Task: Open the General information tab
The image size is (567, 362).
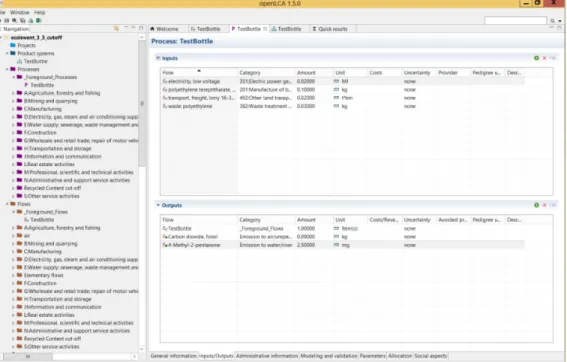Action: pos(174,356)
